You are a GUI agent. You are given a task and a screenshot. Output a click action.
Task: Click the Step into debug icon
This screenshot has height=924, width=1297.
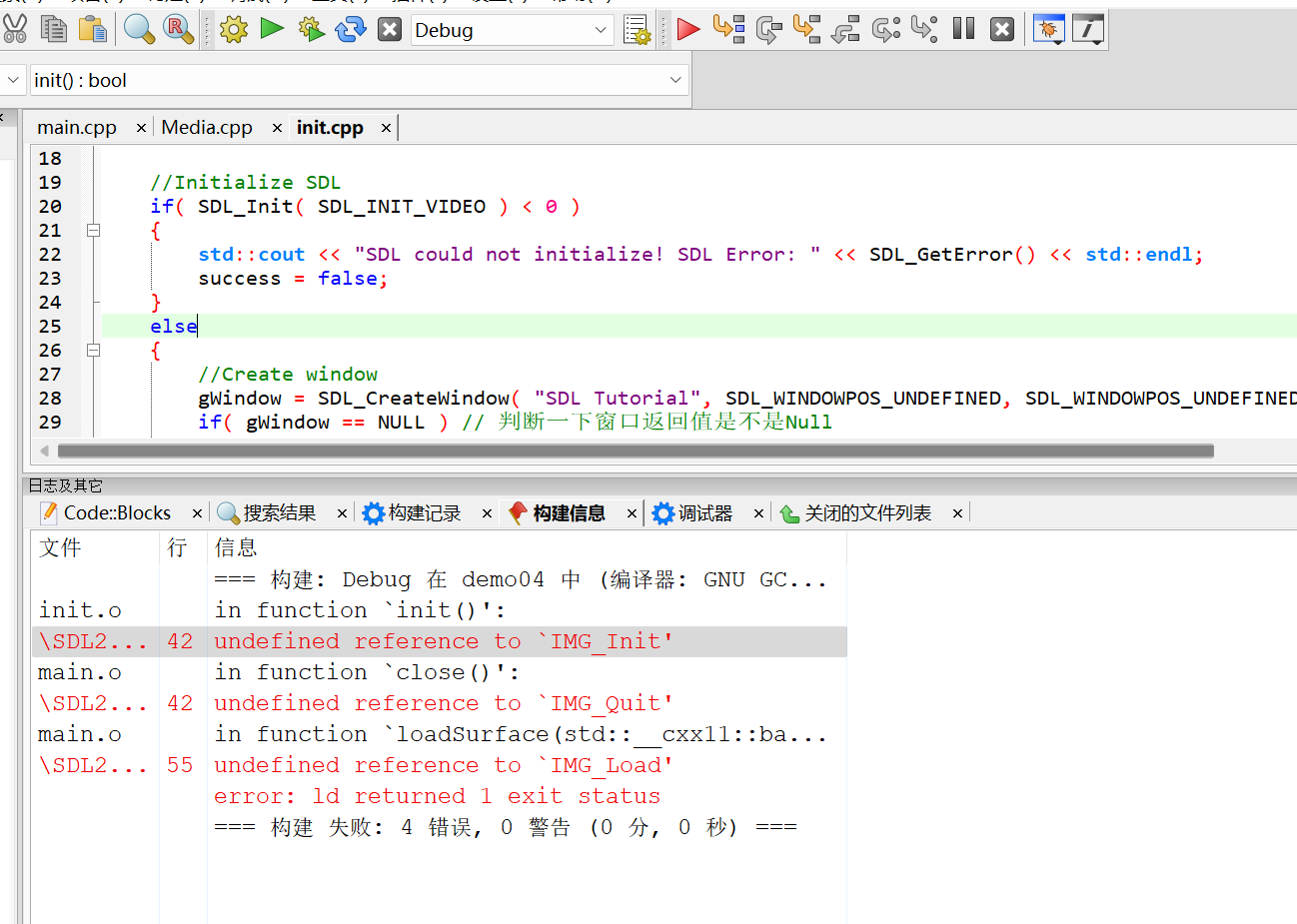tap(806, 29)
